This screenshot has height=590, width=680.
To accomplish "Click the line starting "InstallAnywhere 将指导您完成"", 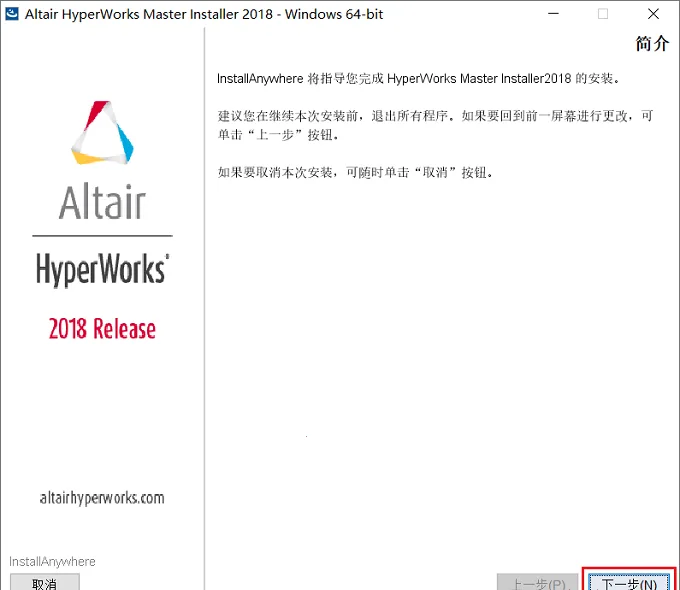I will [x=418, y=79].
